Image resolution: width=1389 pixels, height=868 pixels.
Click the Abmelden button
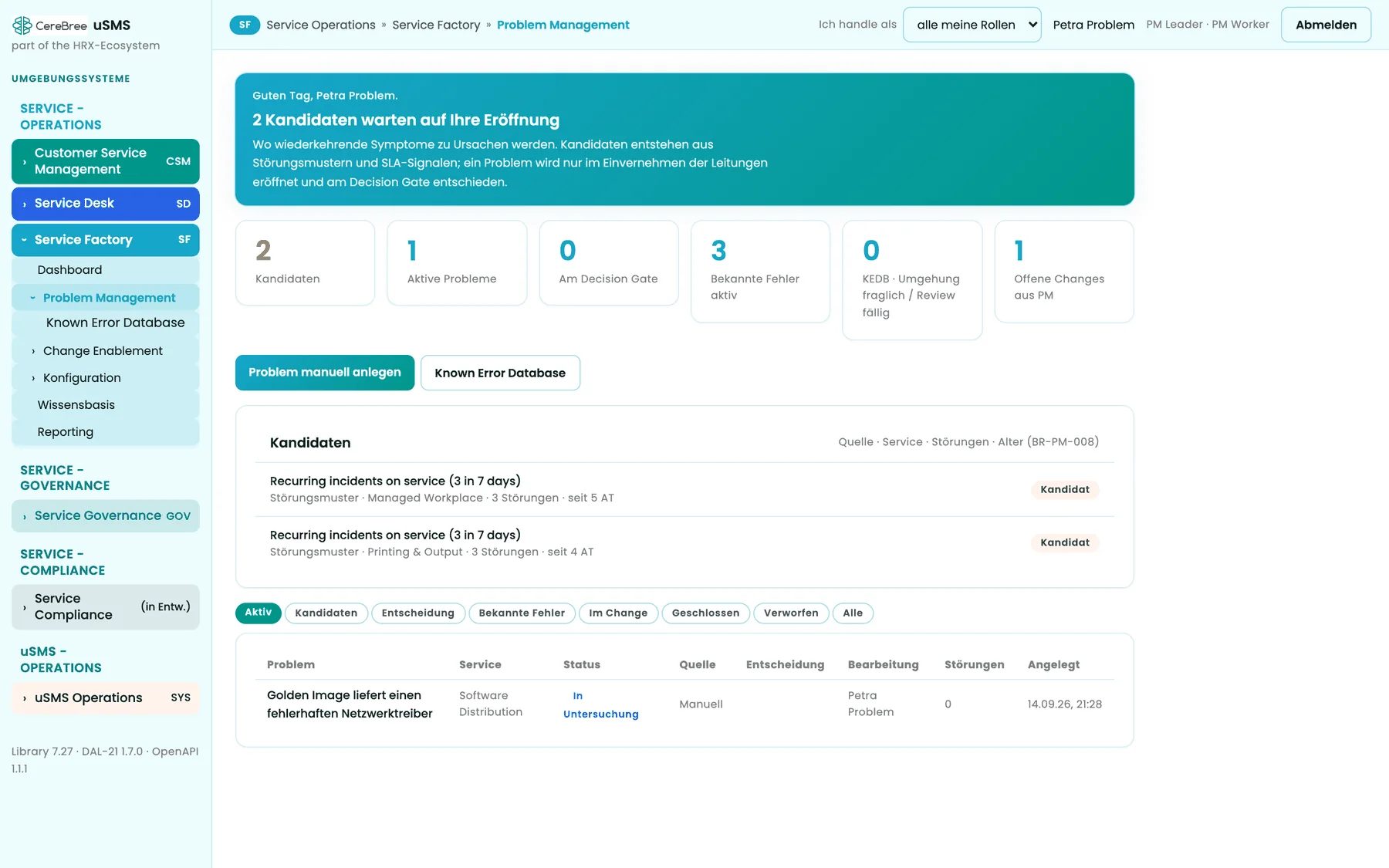click(x=1326, y=25)
